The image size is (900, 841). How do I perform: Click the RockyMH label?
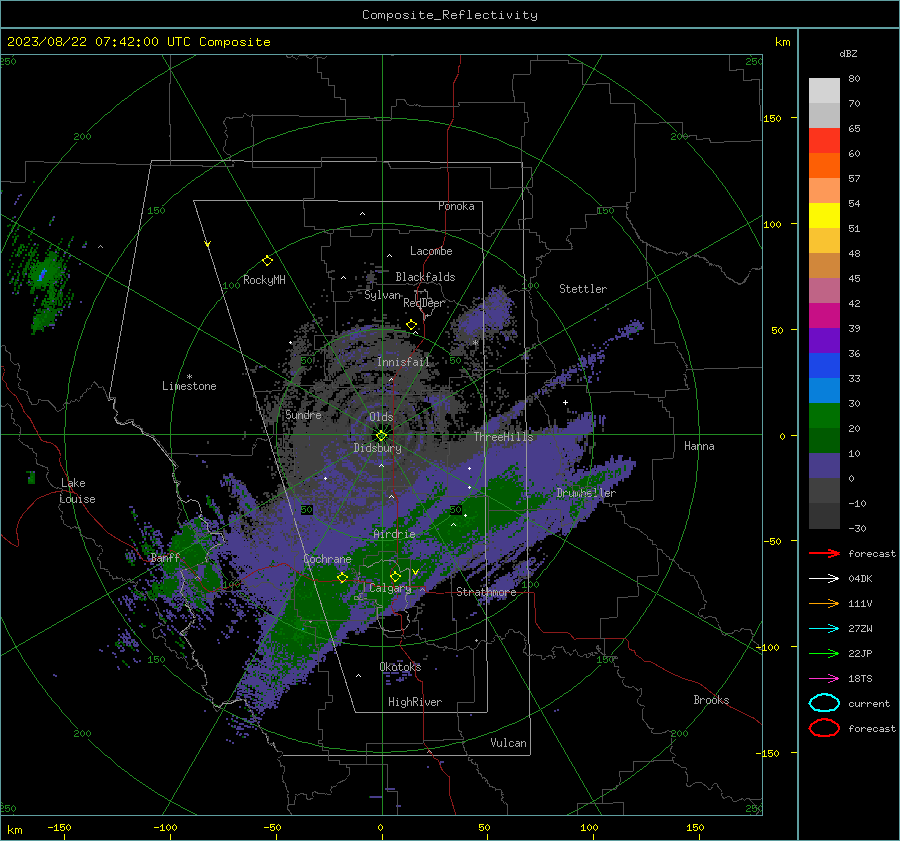pyautogui.click(x=264, y=280)
